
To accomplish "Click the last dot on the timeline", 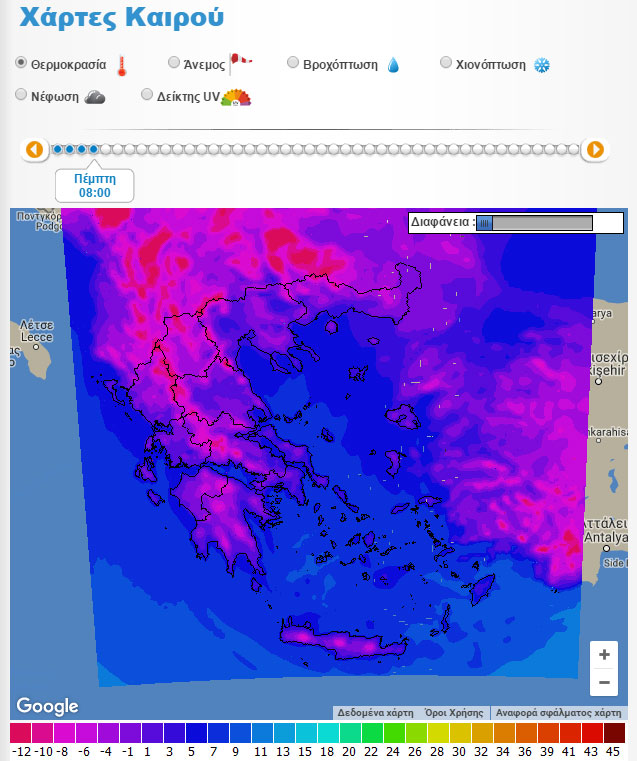I will (x=573, y=150).
